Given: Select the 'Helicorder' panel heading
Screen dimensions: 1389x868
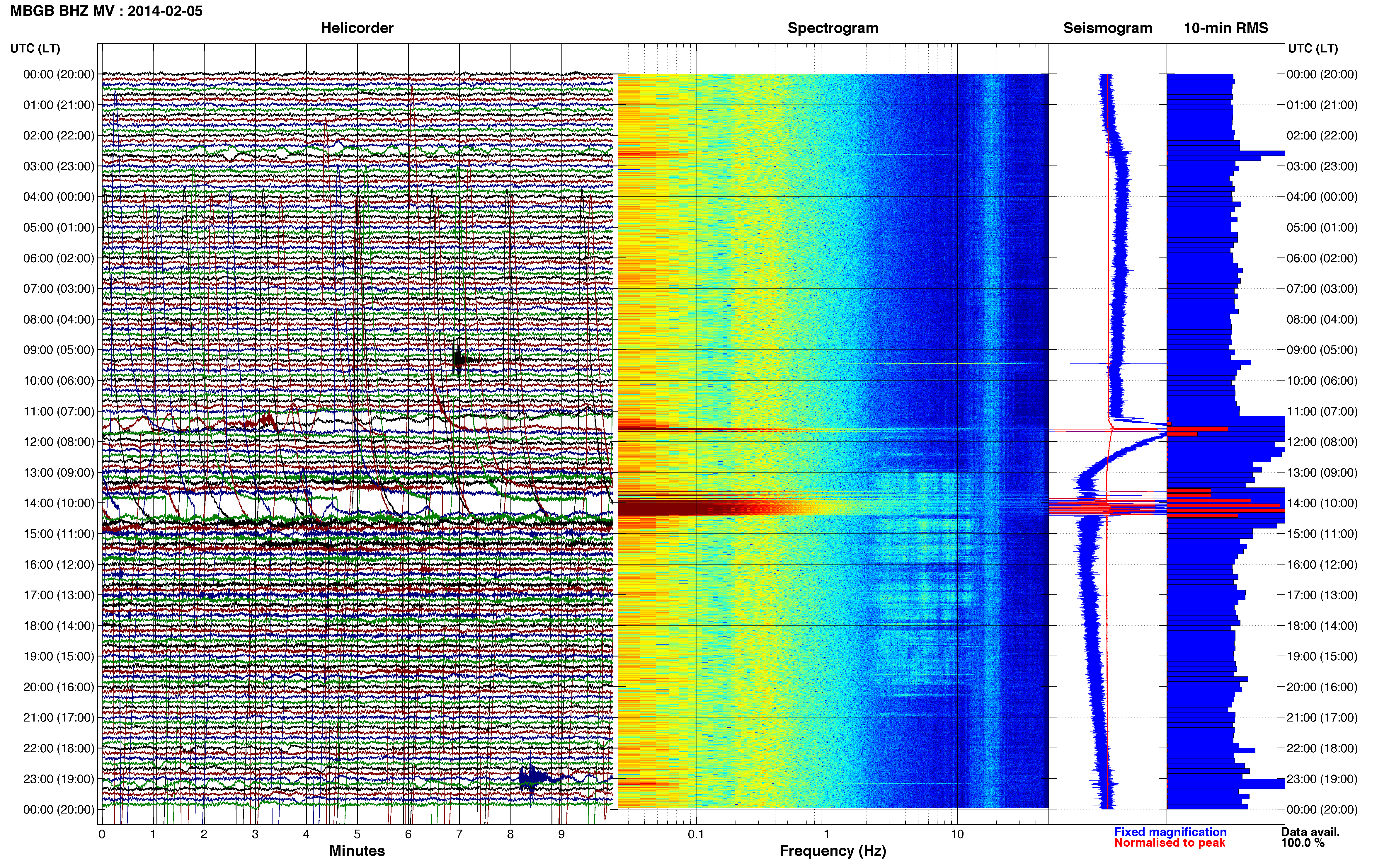Looking at the screenshot, I should [357, 28].
